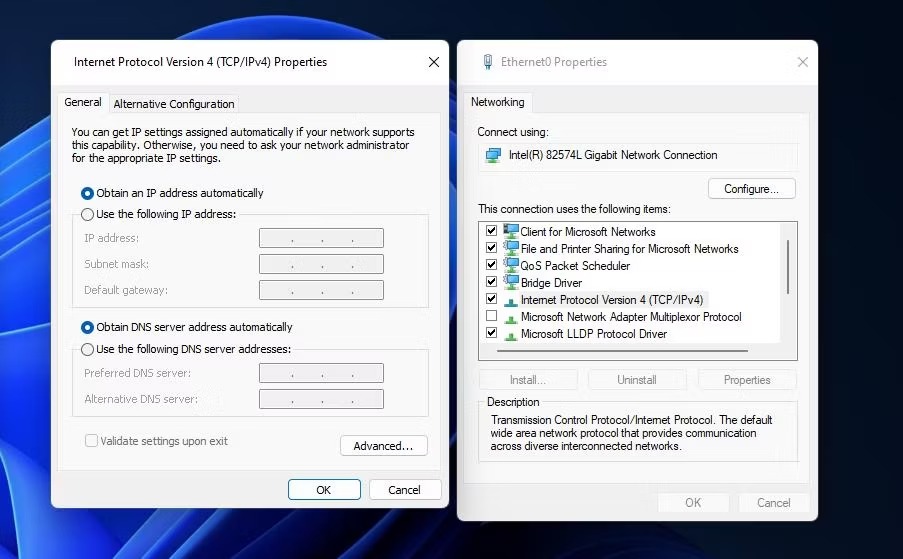Select 'Microsoft LLDP Protocol Driver' entry
The width and height of the screenshot is (903, 559).
pos(593,334)
